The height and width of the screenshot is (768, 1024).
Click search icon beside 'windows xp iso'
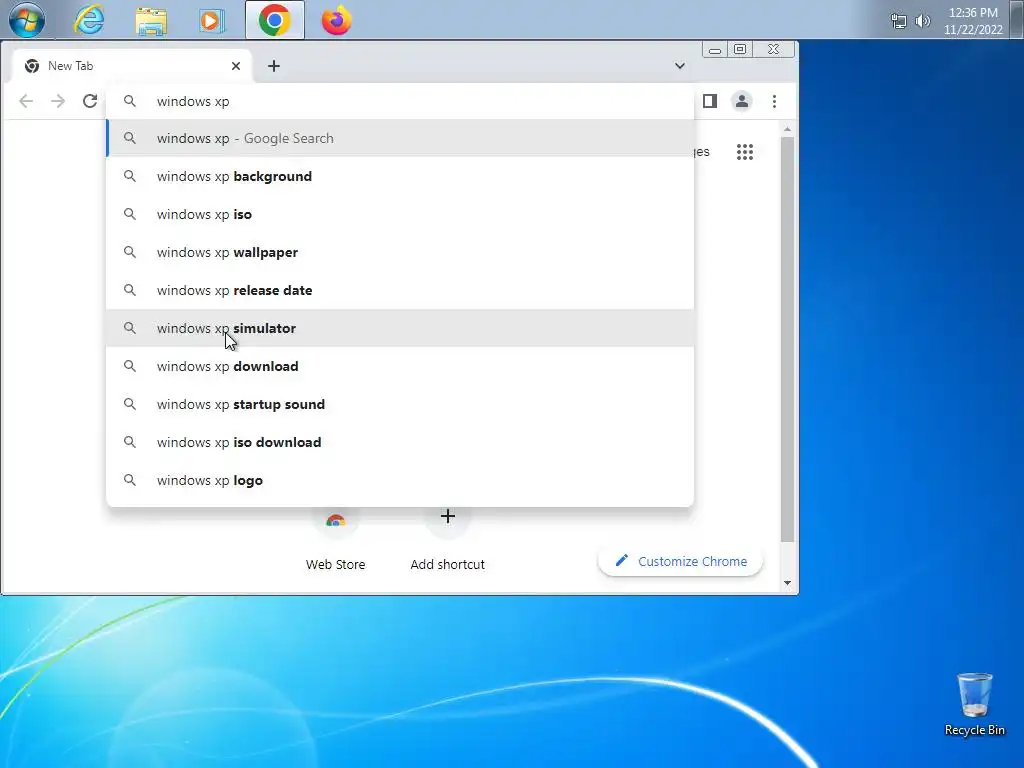(x=130, y=214)
